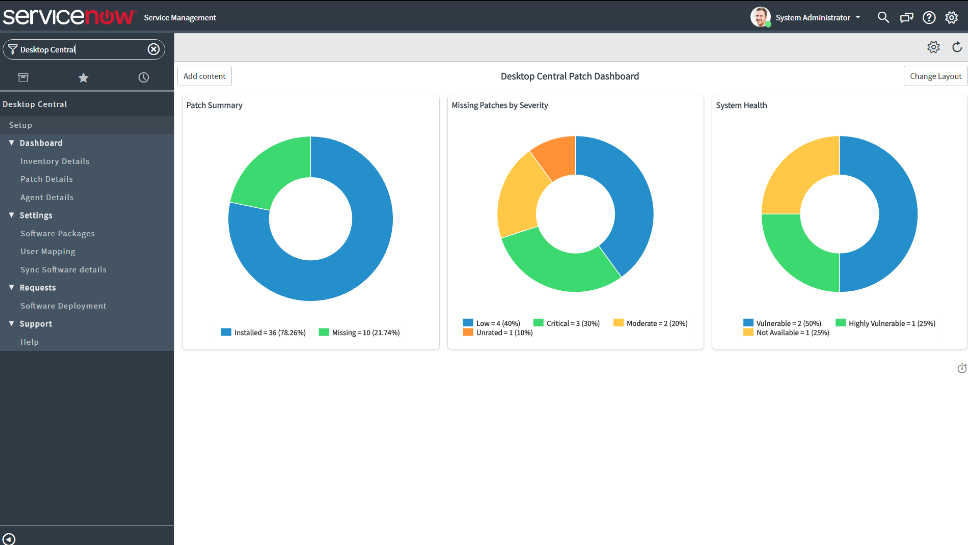Click Missing green legend swatch
The width and height of the screenshot is (968, 545).
point(323,332)
